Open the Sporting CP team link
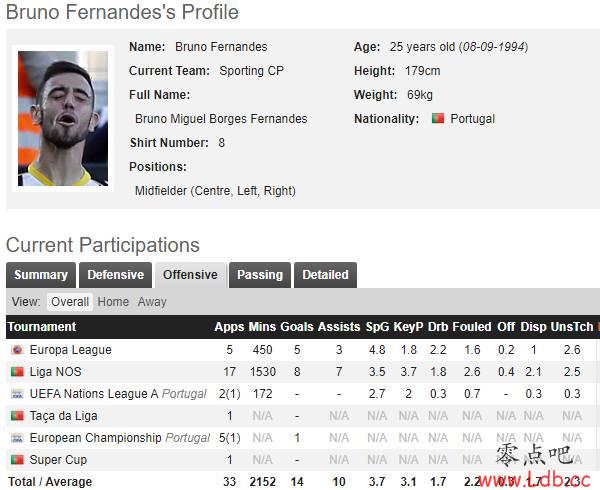Viewport: 600px width, 490px height. (x=251, y=71)
